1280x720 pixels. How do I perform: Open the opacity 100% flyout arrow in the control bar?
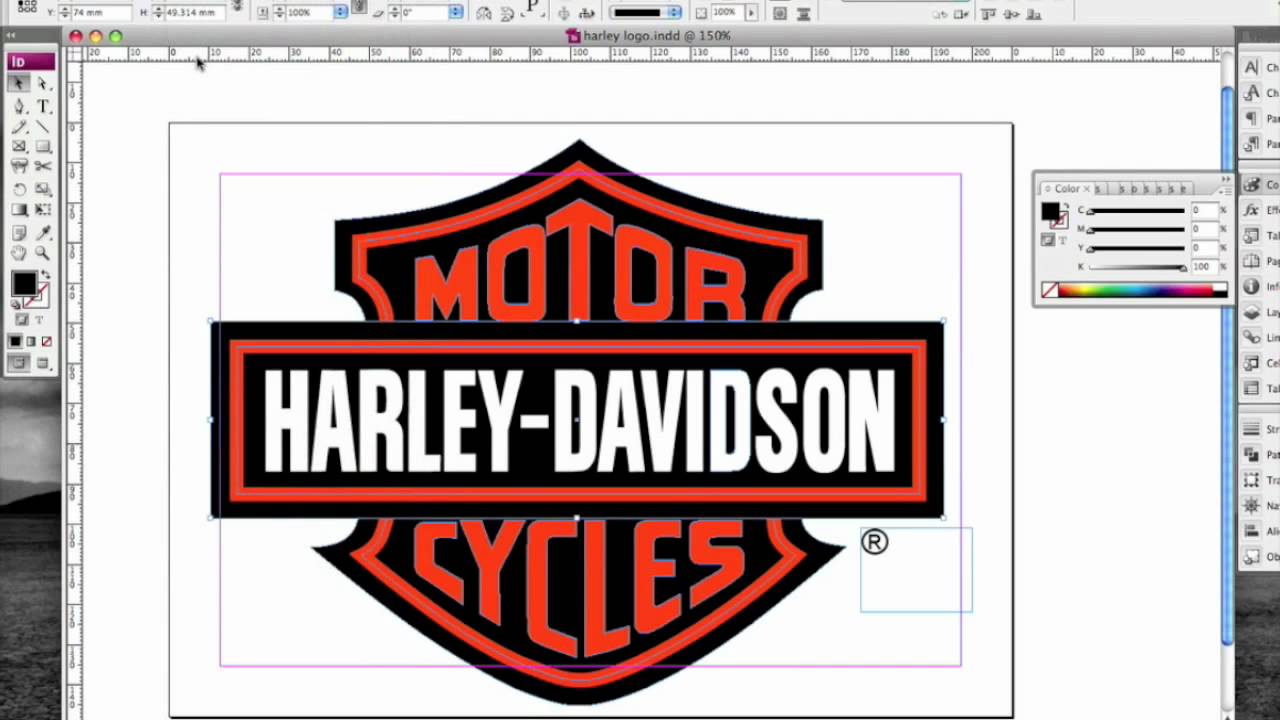point(752,12)
